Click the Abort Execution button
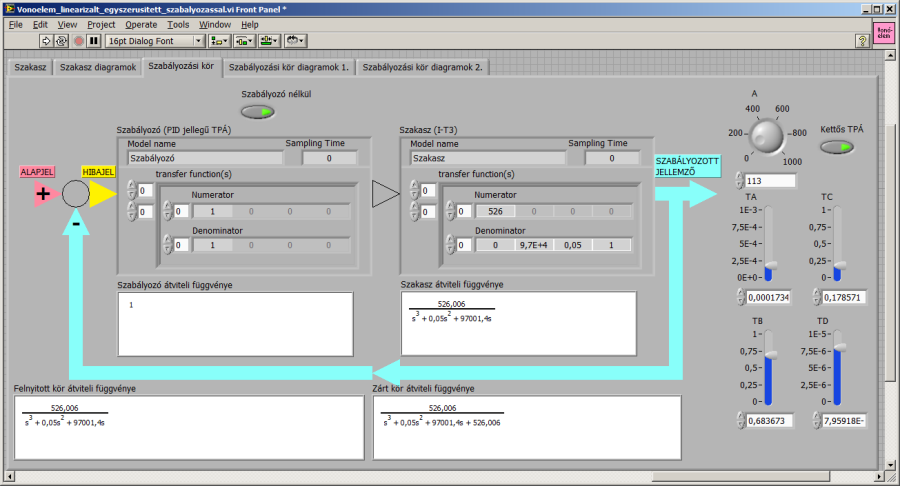Screen dimensions: 900x486 click(x=78, y=41)
